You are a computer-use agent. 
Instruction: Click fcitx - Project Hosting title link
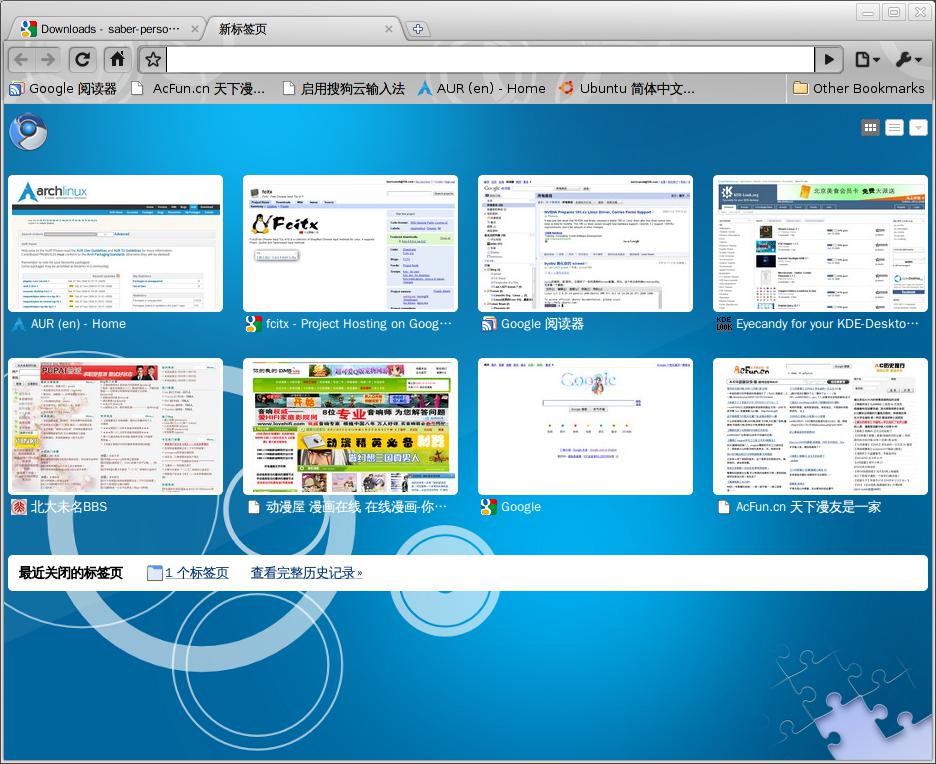[358, 324]
